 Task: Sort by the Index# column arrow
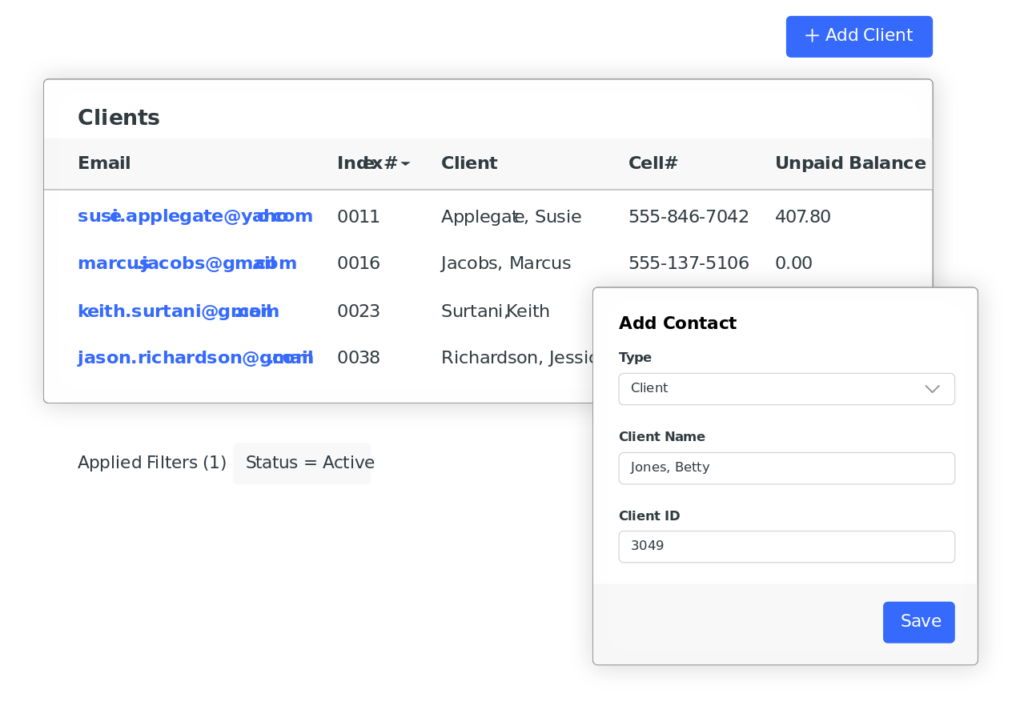click(x=405, y=164)
